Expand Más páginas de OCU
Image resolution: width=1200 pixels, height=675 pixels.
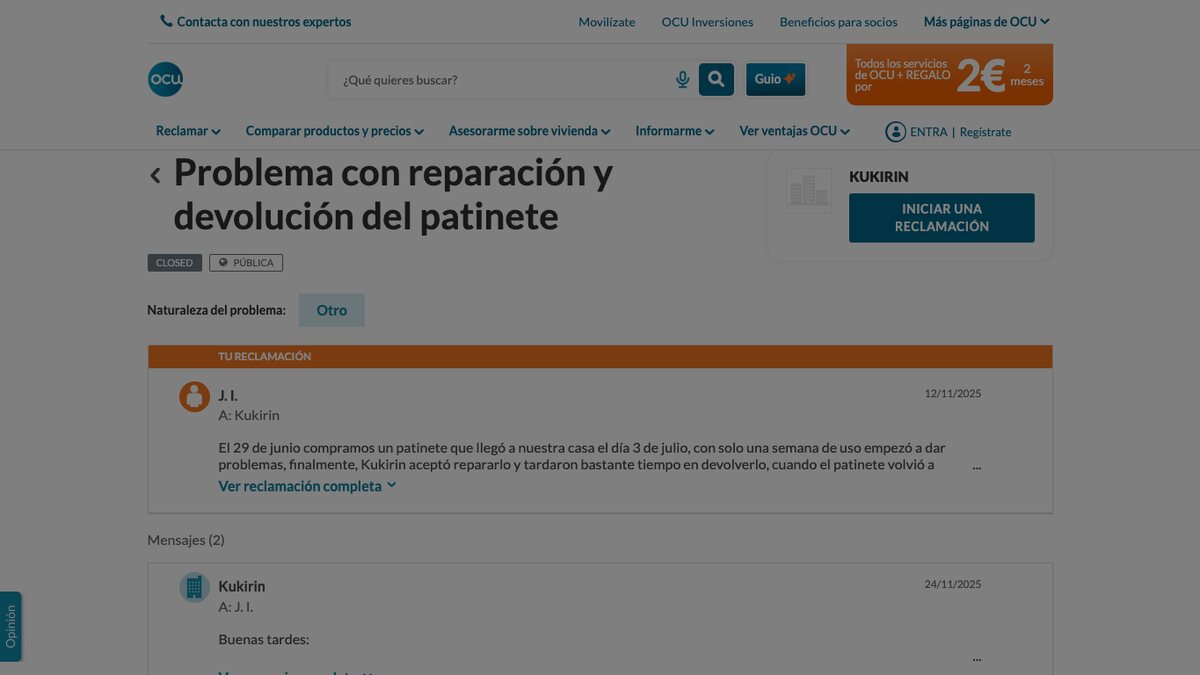pyautogui.click(x=987, y=22)
